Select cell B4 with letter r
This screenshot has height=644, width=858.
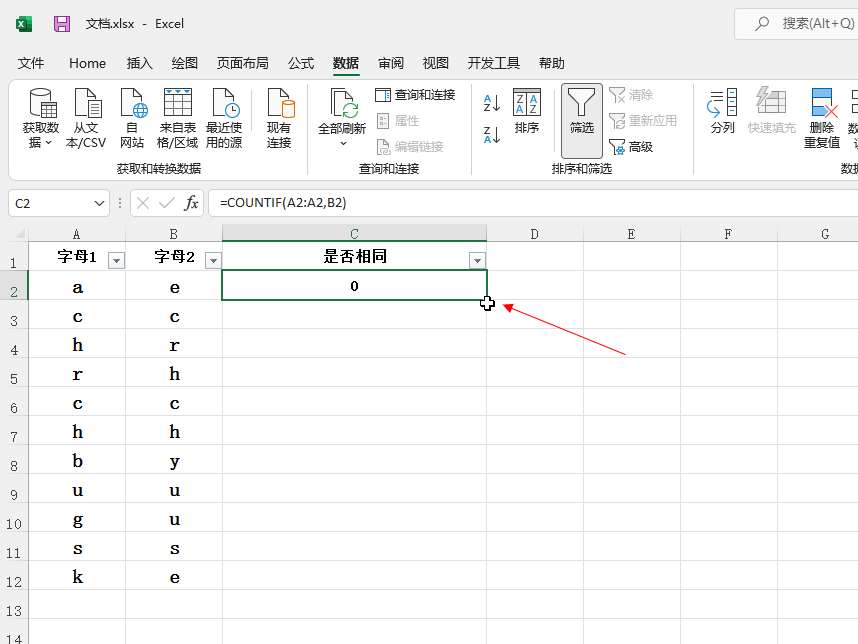click(174, 344)
